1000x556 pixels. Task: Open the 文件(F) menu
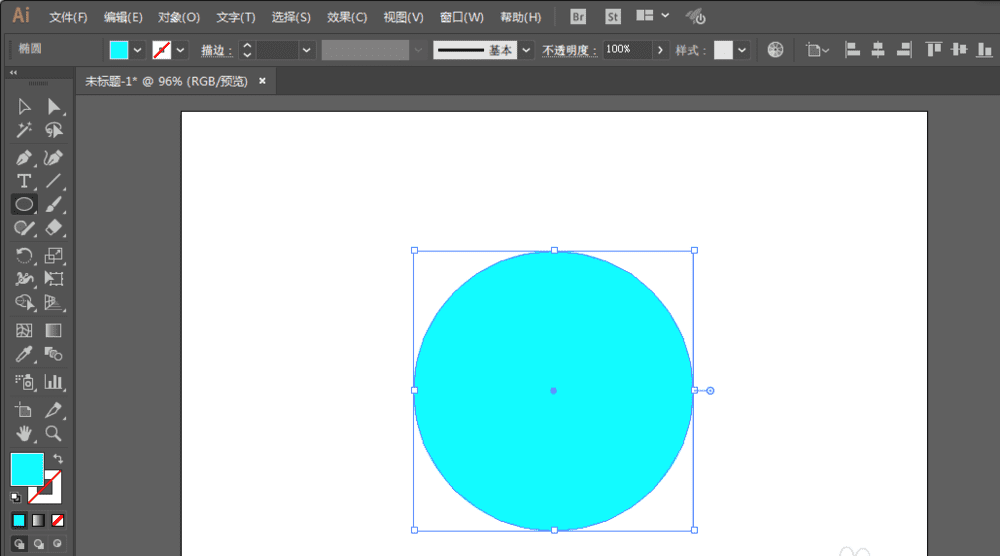(x=68, y=17)
